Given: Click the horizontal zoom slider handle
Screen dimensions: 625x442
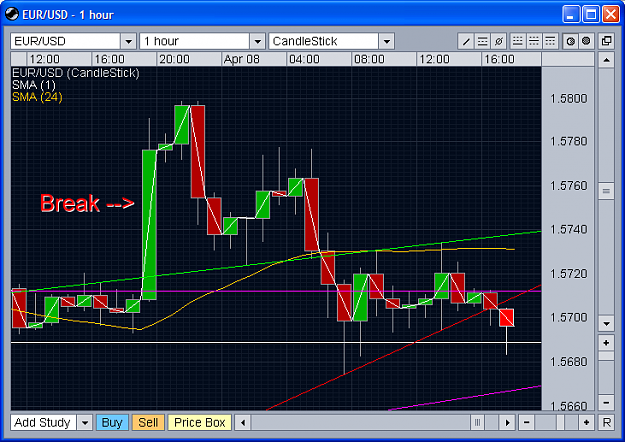Looking at the screenshot, I should (x=560, y=422).
